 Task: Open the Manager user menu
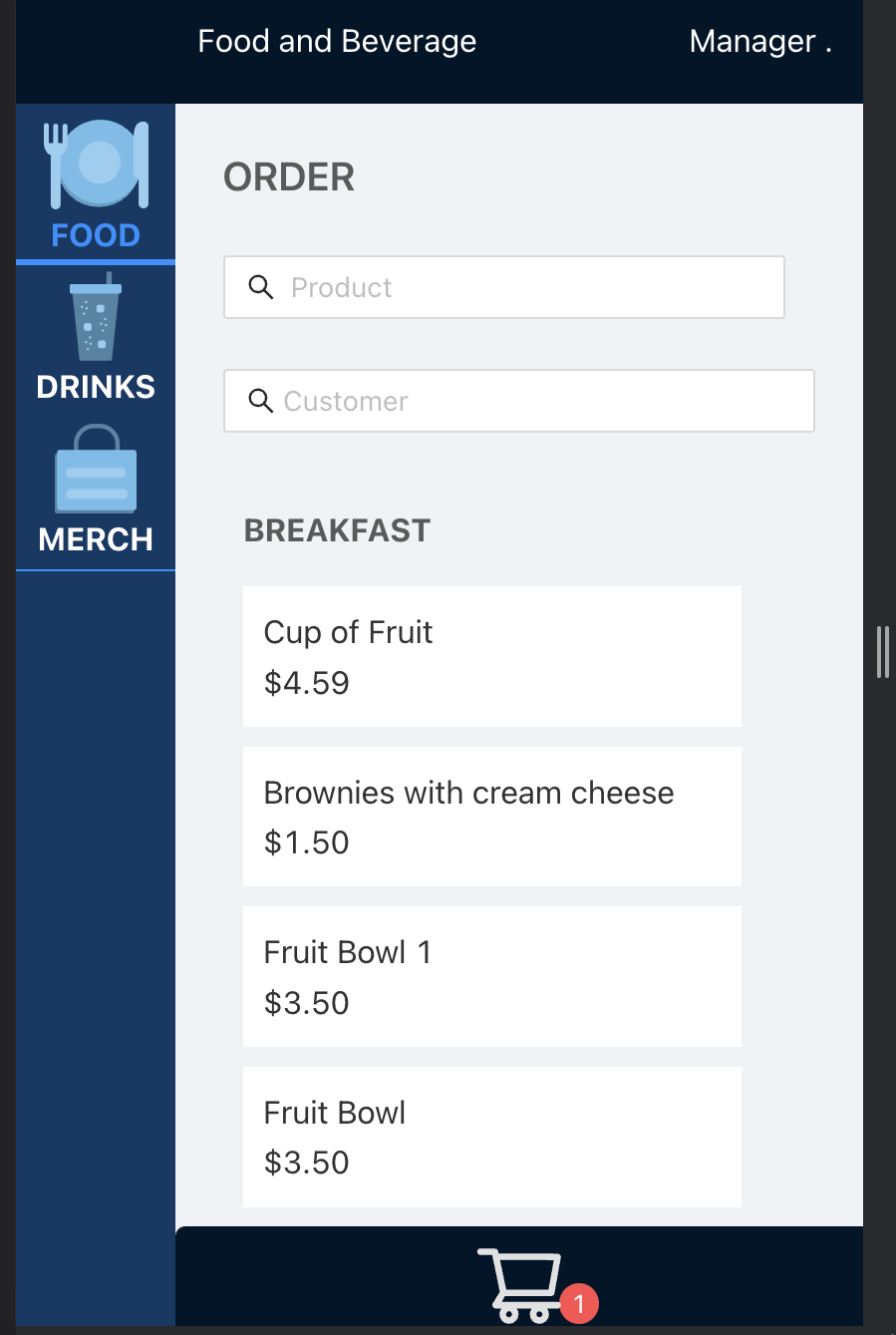[759, 42]
